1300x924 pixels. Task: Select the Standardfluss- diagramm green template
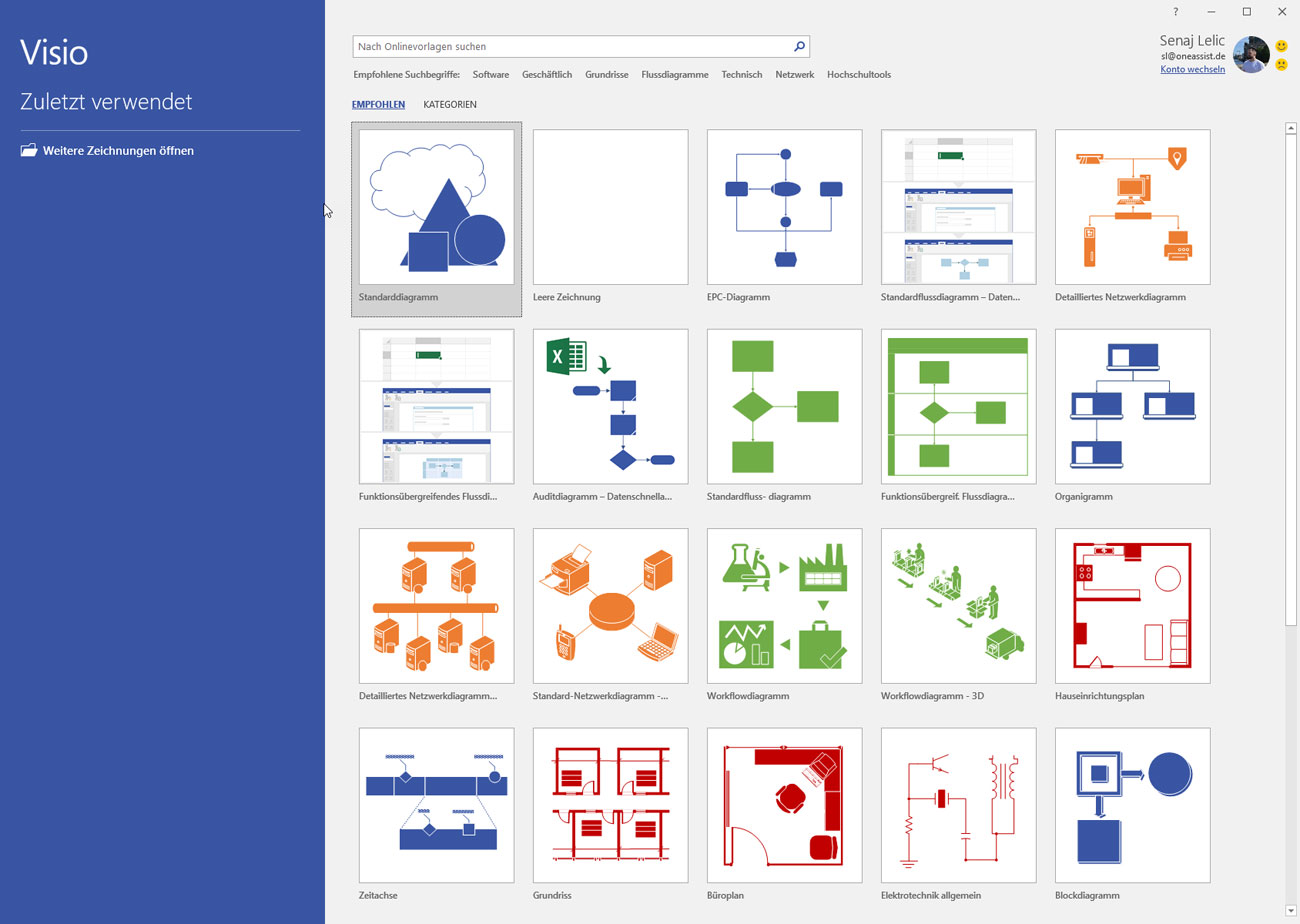785,407
